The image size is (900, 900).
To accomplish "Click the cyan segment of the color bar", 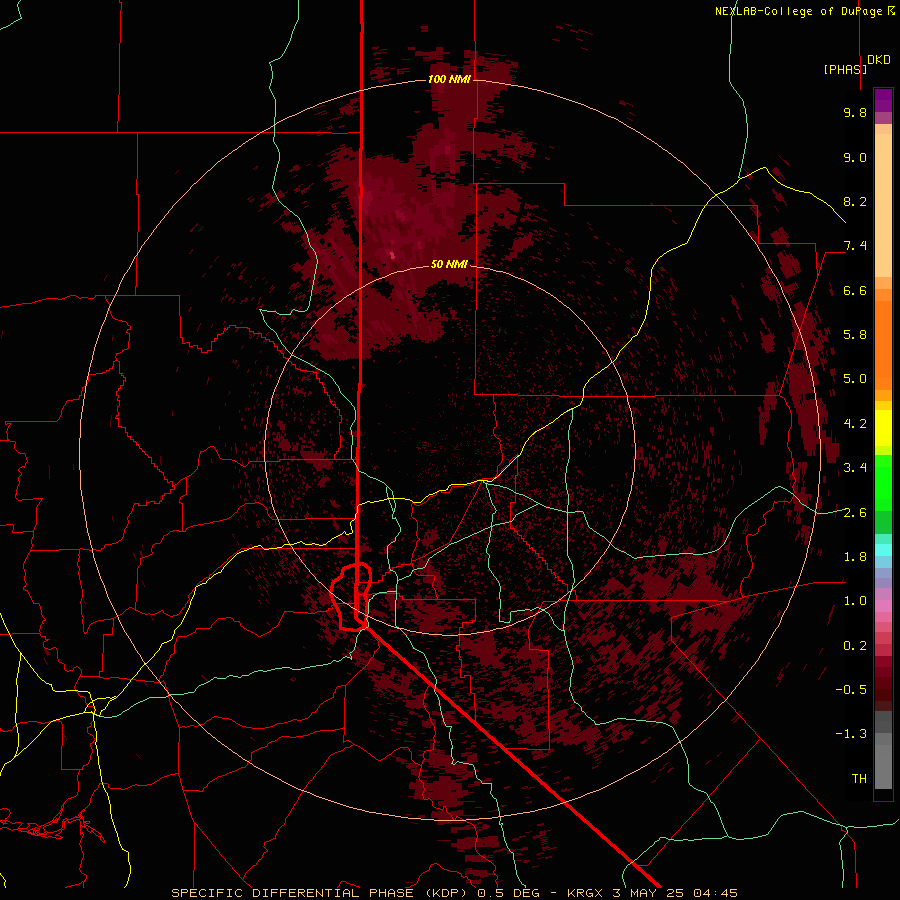I will pos(883,550).
